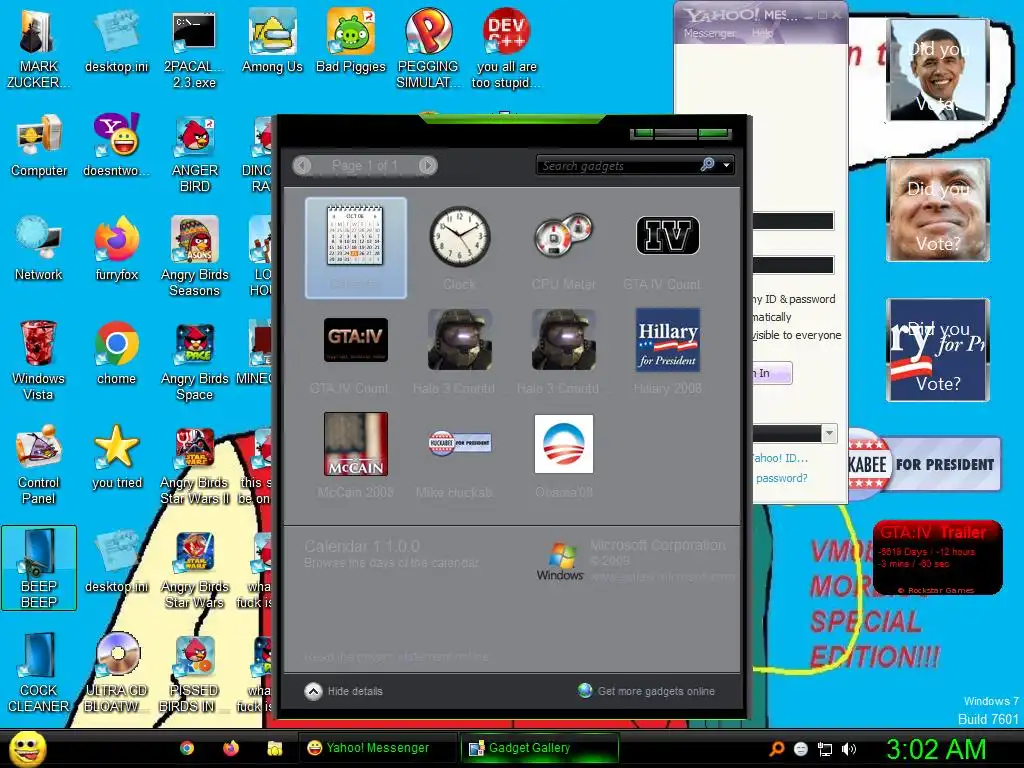This screenshot has width=1024, height=768.
Task: Open the PISSED BIRDS IN desktop shortcut
Action: click(x=194, y=672)
